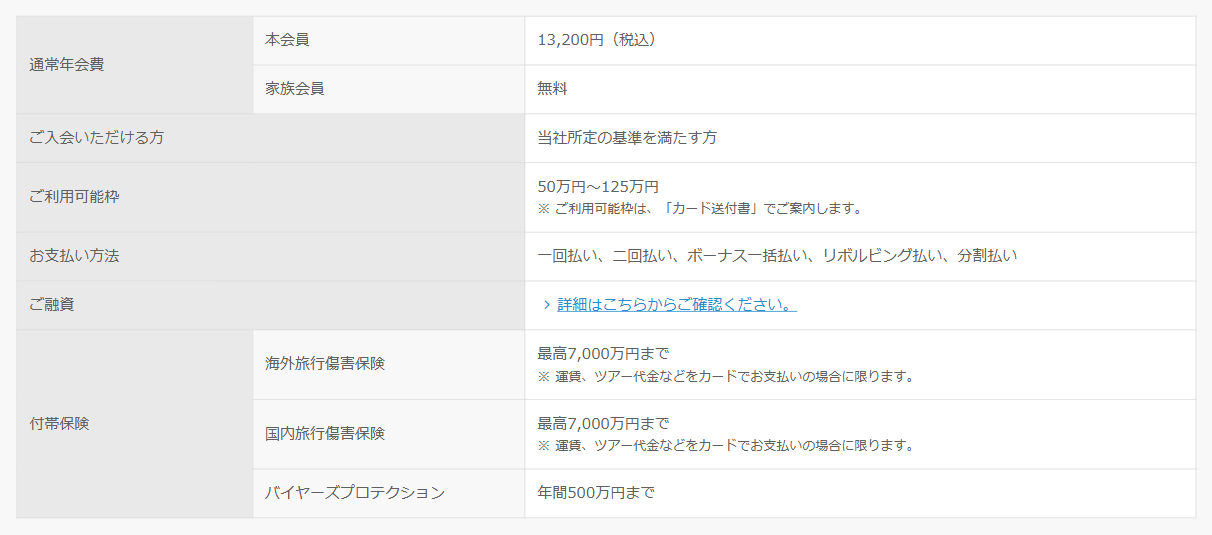1212x535 pixels.
Task: Click the ご融資 label
Action: click(x=52, y=305)
